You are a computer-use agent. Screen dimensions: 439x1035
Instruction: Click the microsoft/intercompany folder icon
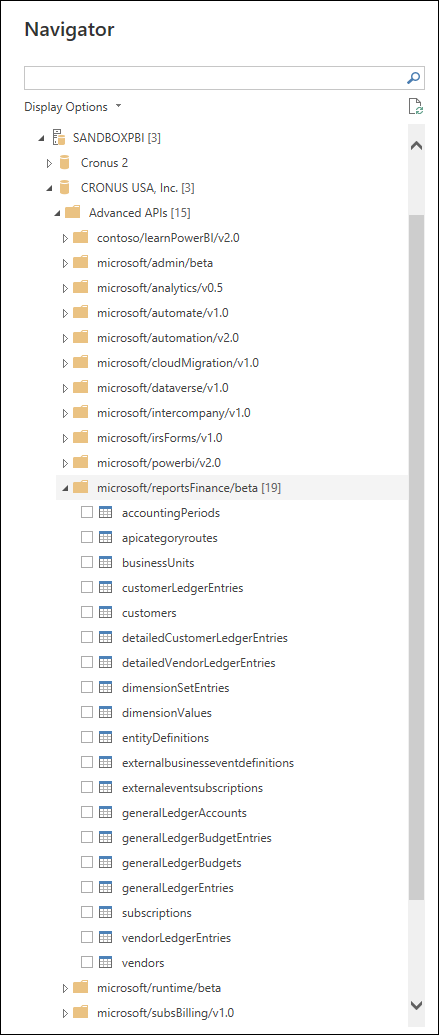(x=81, y=413)
